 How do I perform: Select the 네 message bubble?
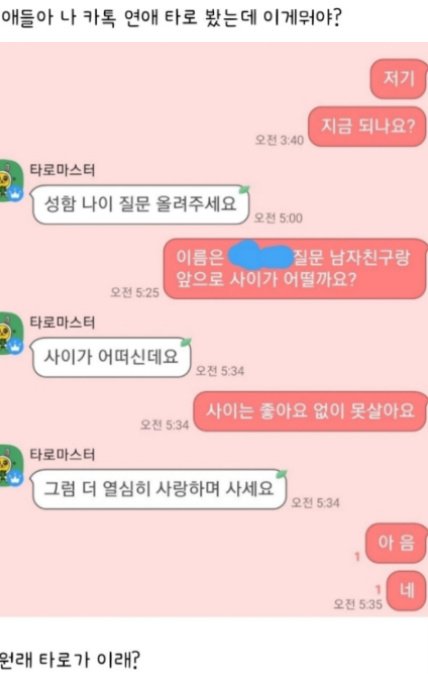(x=406, y=590)
